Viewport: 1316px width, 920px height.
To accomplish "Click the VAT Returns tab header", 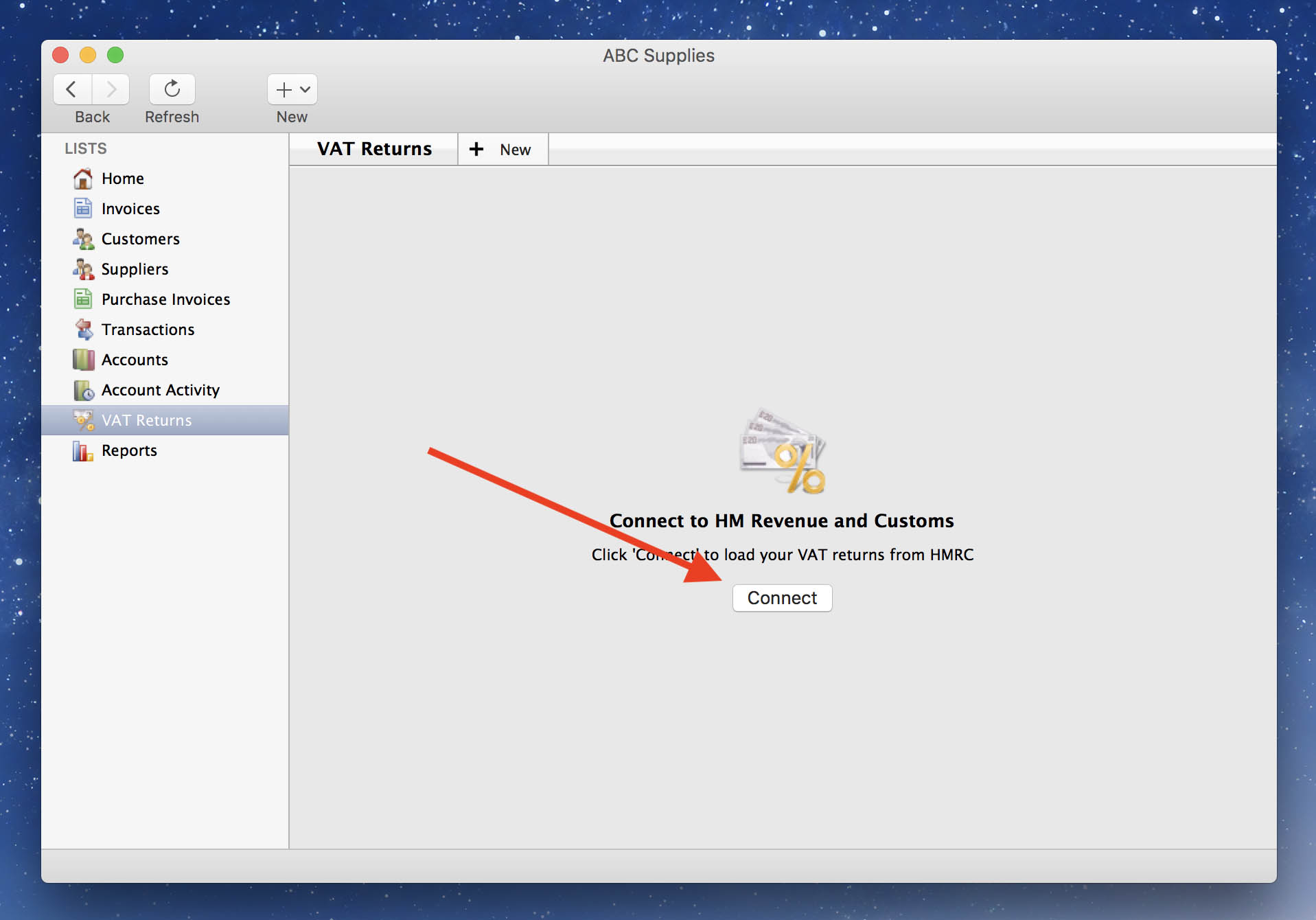I will (x=374, y=149).
